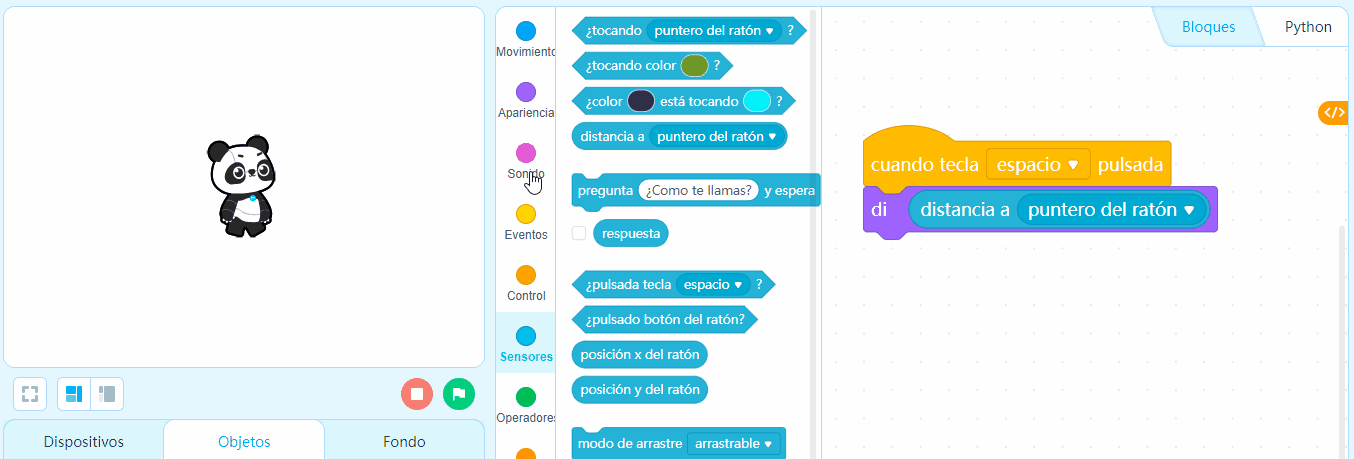
Task: Open the Objetos tab
Action: [x=244, y=441]
